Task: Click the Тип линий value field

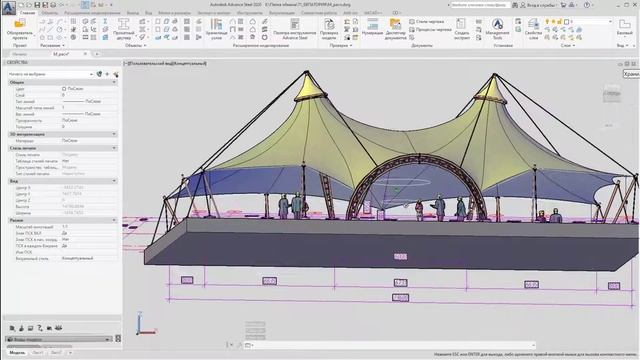Action: coord(89,101)
